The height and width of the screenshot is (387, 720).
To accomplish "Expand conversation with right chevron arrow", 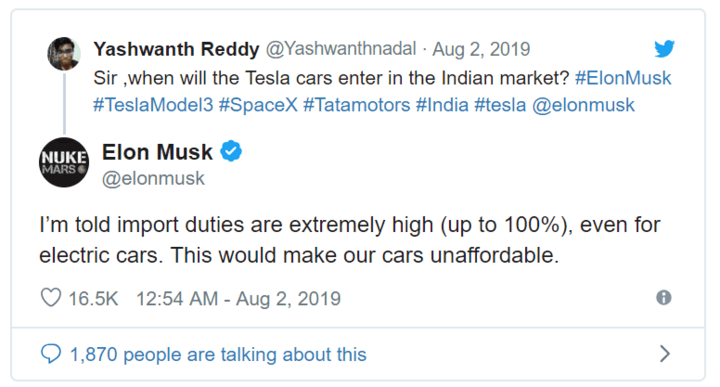I will click(664, 354).
